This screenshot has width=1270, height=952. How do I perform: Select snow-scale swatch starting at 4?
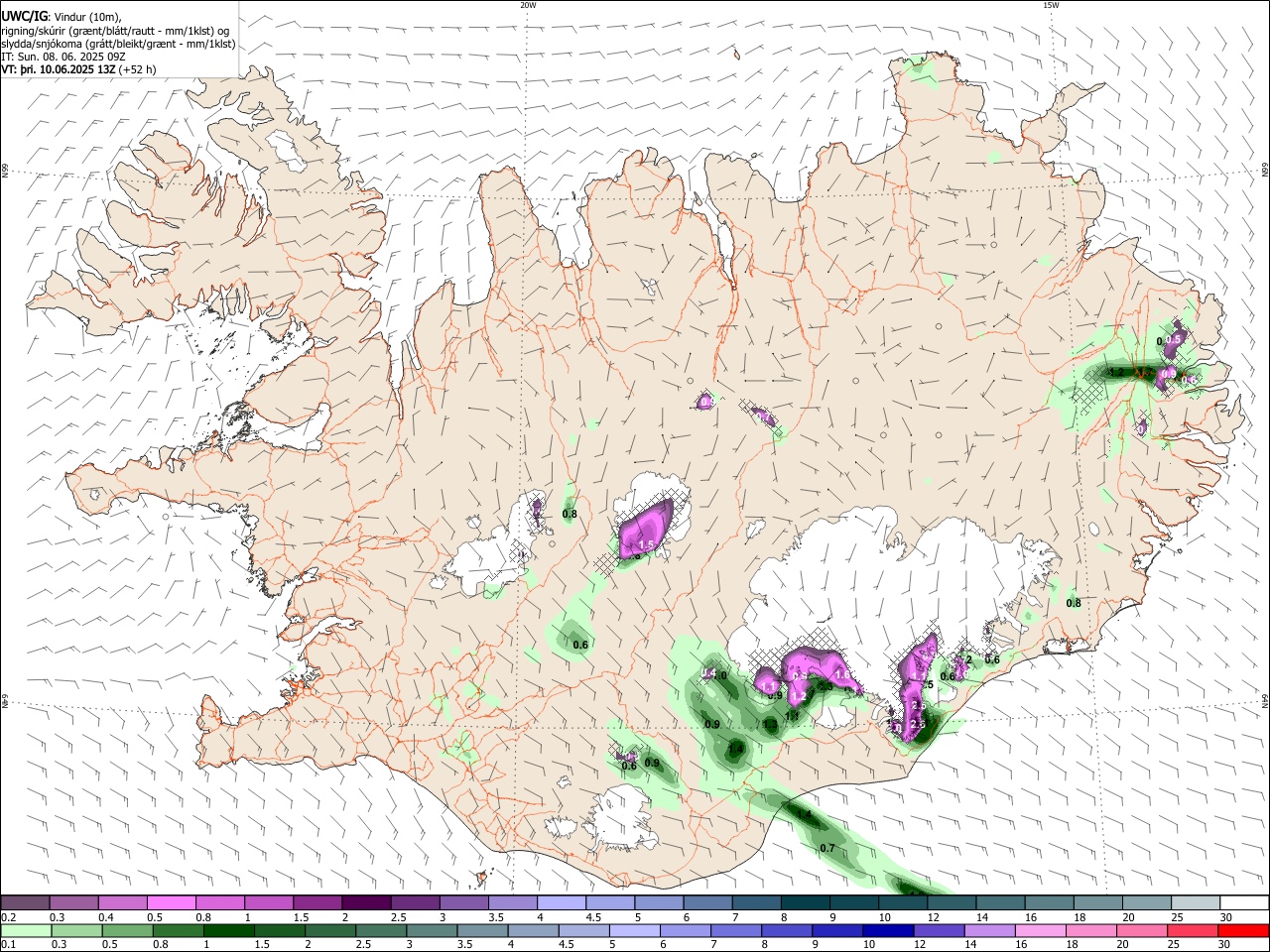coord(562,902)
